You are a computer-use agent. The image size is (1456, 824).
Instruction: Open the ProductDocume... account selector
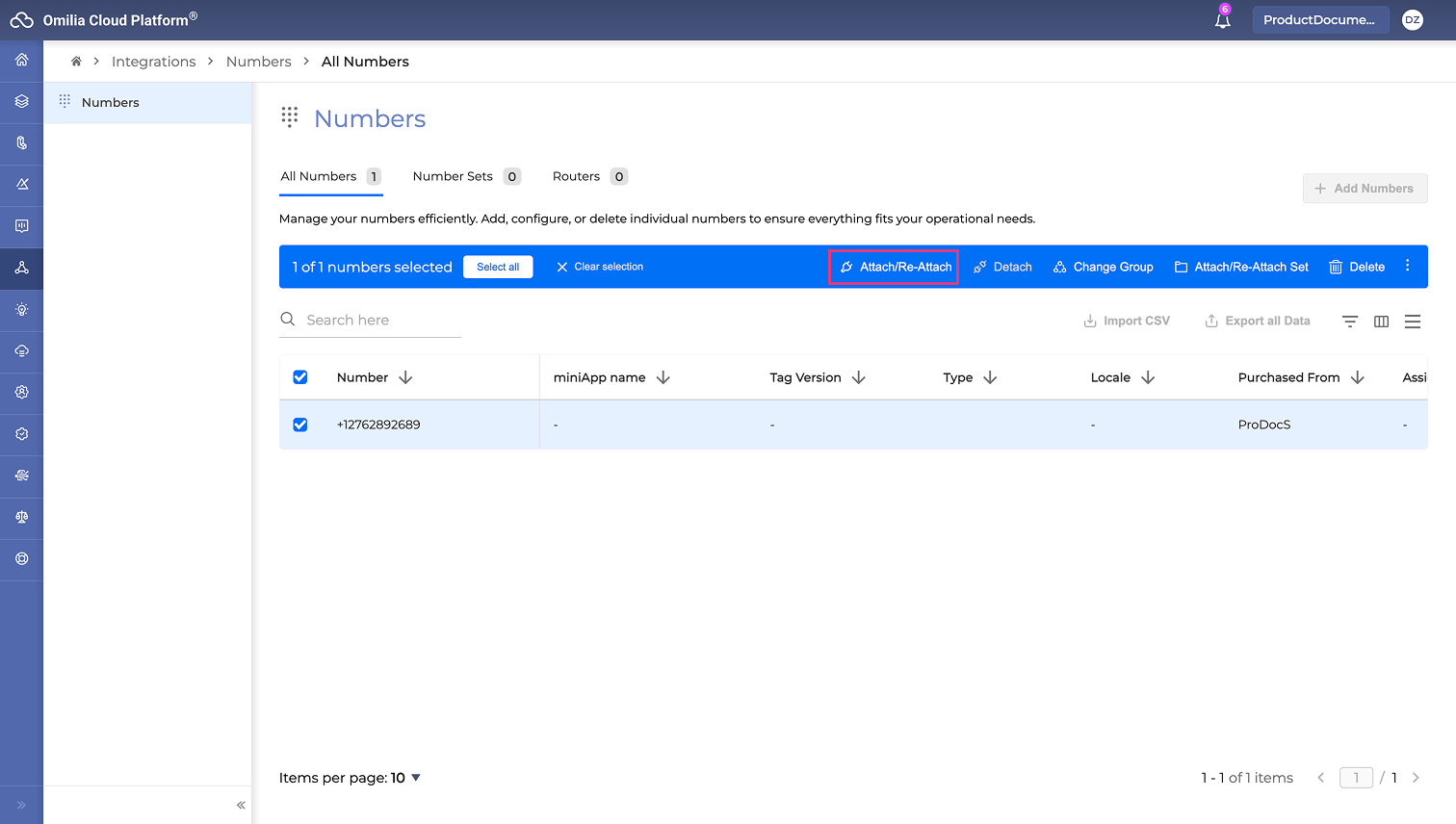(x=1320, y=19)
